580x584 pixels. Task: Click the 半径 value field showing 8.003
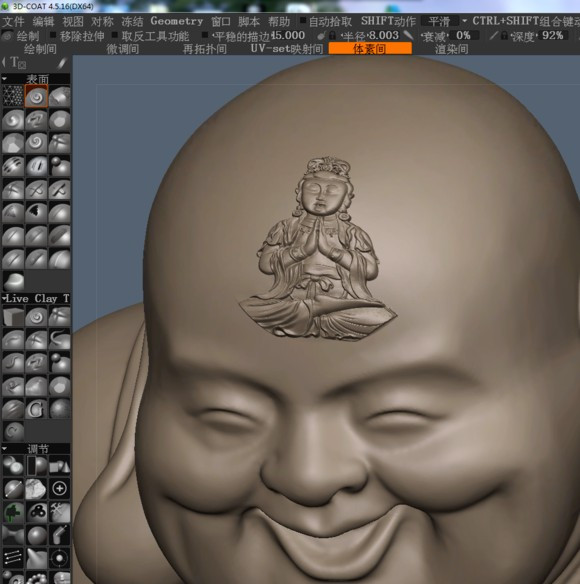click(x=384, y=35)
